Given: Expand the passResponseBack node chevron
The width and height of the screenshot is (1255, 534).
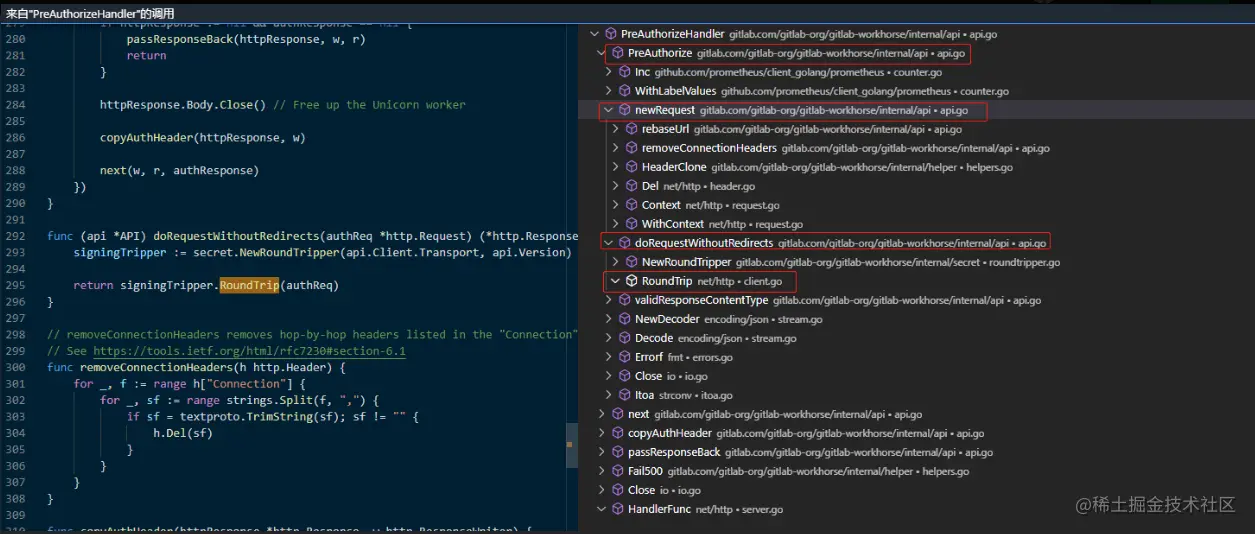Looking at the screenshot, I should point(602,452).
